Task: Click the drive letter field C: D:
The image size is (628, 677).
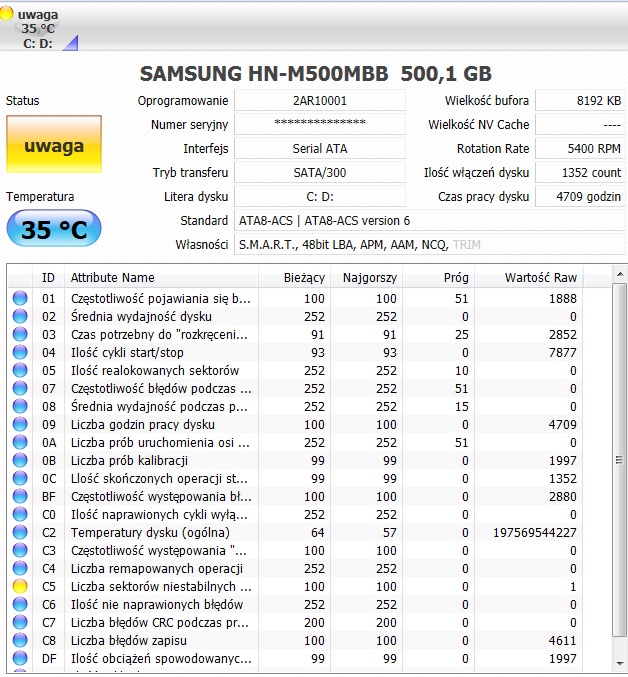Action: click(x=320, y=196)
